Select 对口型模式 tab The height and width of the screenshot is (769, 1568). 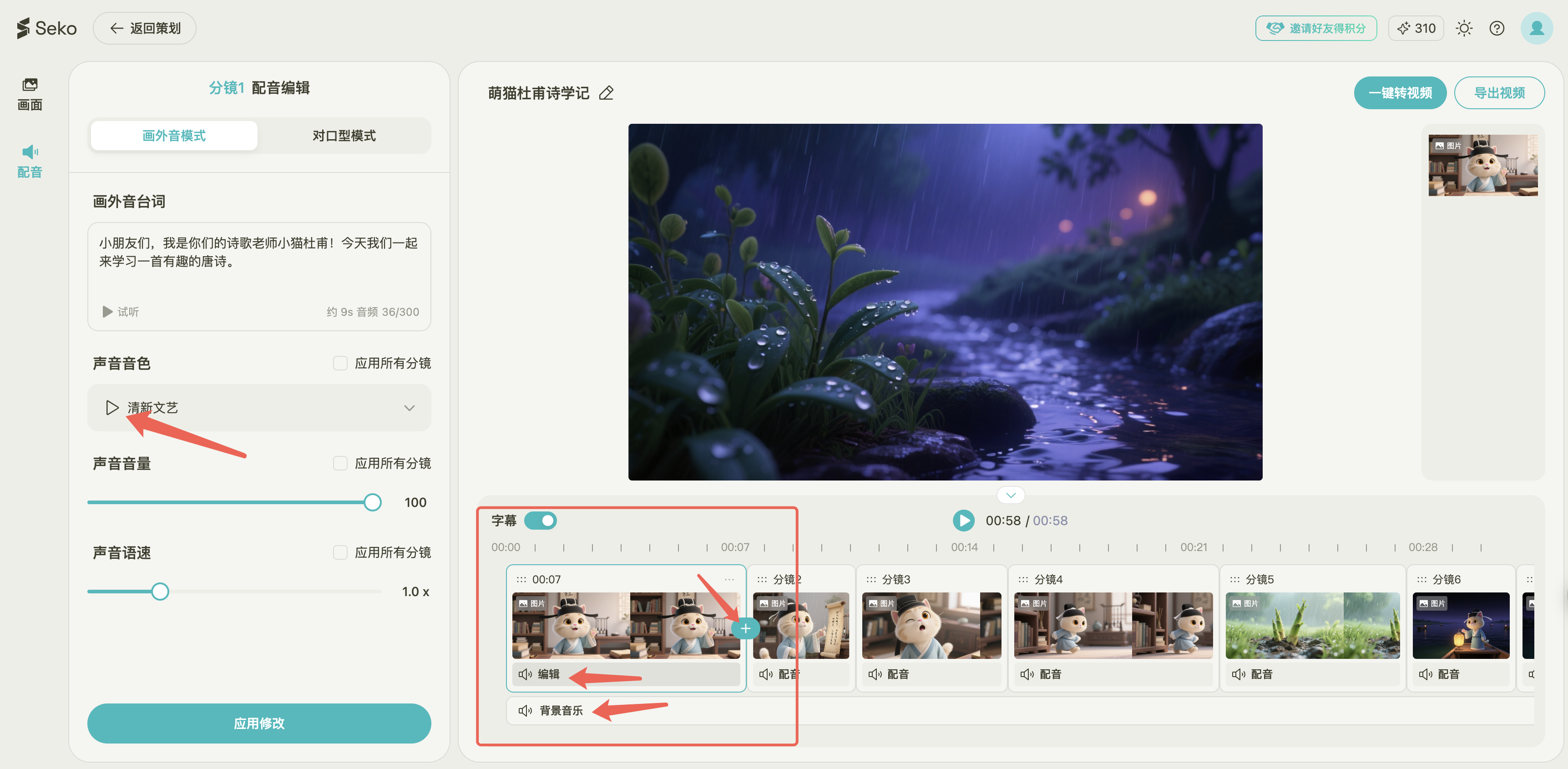coord(344,135)
